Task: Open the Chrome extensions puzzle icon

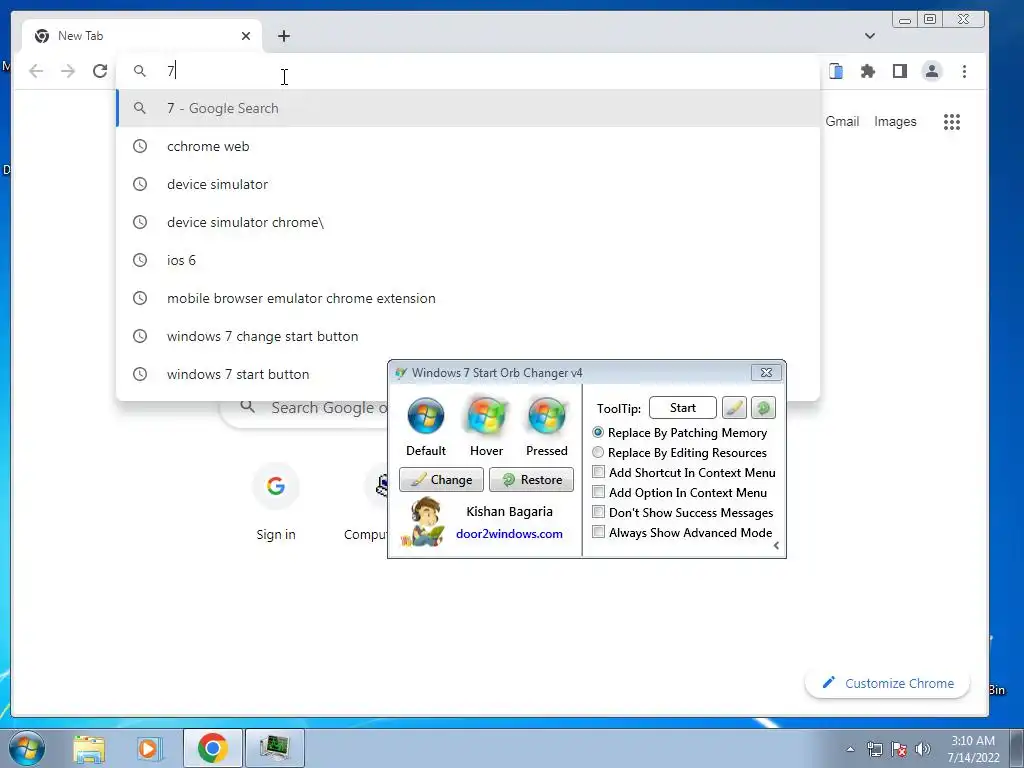Action: tap(867, 71)
